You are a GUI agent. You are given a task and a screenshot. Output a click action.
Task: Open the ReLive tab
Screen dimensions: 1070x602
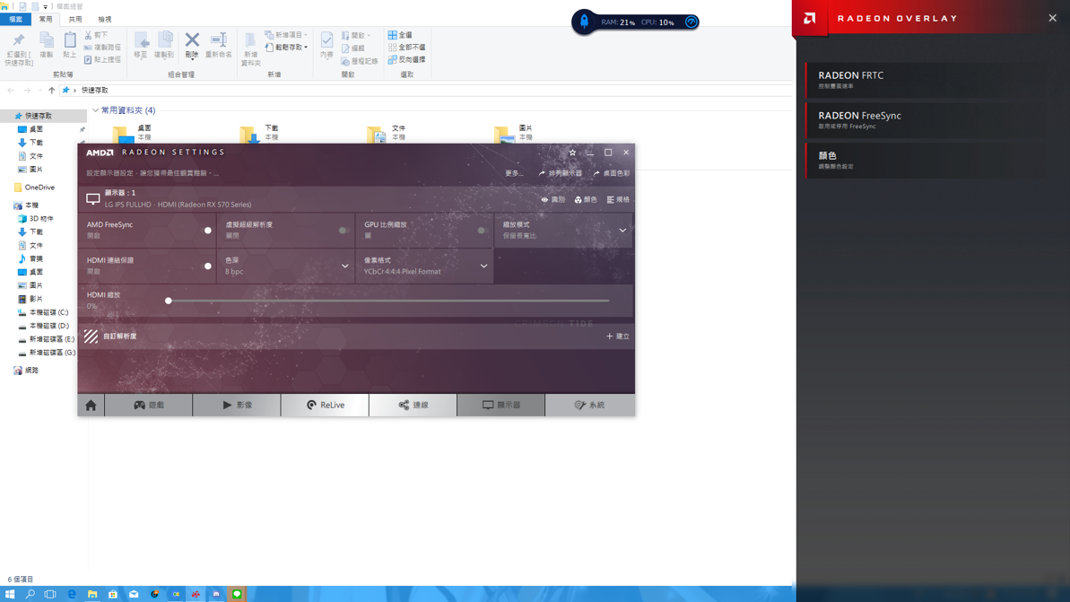(x=325, y=405)
